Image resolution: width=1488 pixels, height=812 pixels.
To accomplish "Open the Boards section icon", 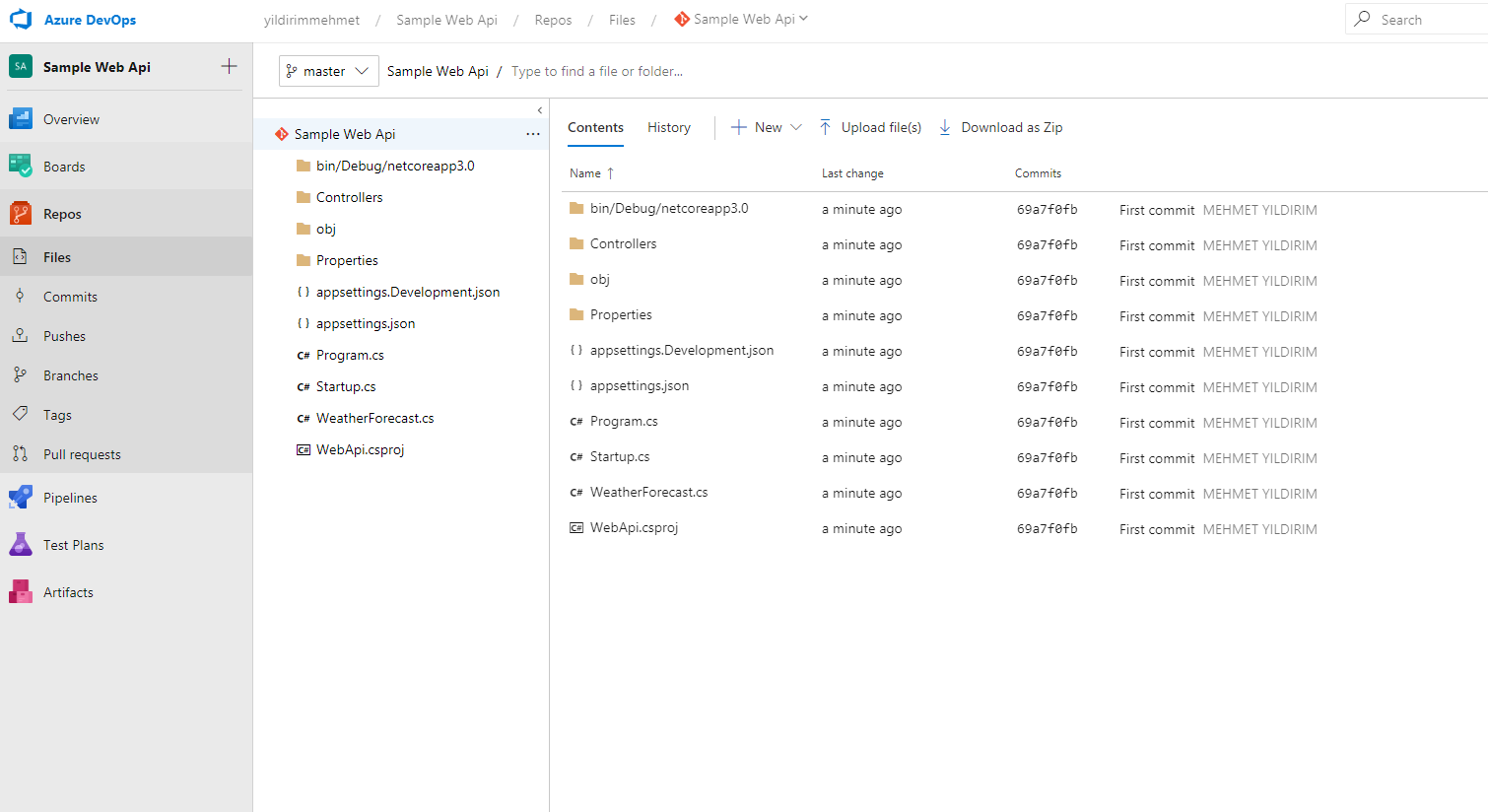I will [21, 167].
